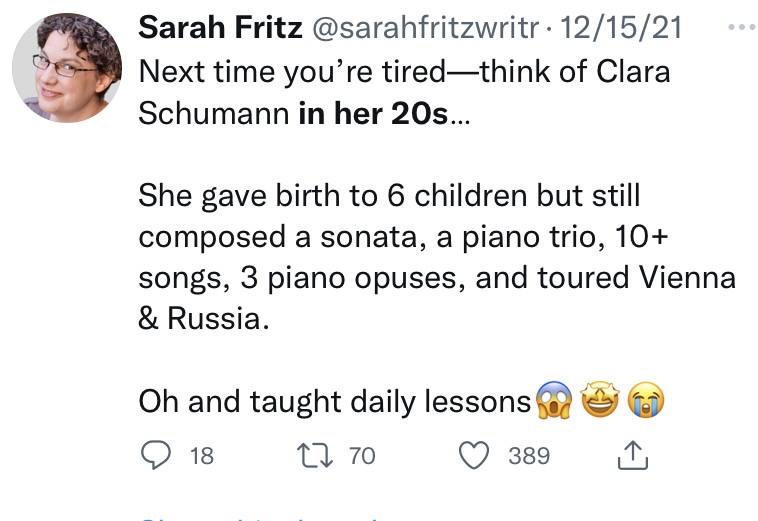Viewport: 758px width, 521px height.
Task: Click the like count 389
Action: point(529,456)
